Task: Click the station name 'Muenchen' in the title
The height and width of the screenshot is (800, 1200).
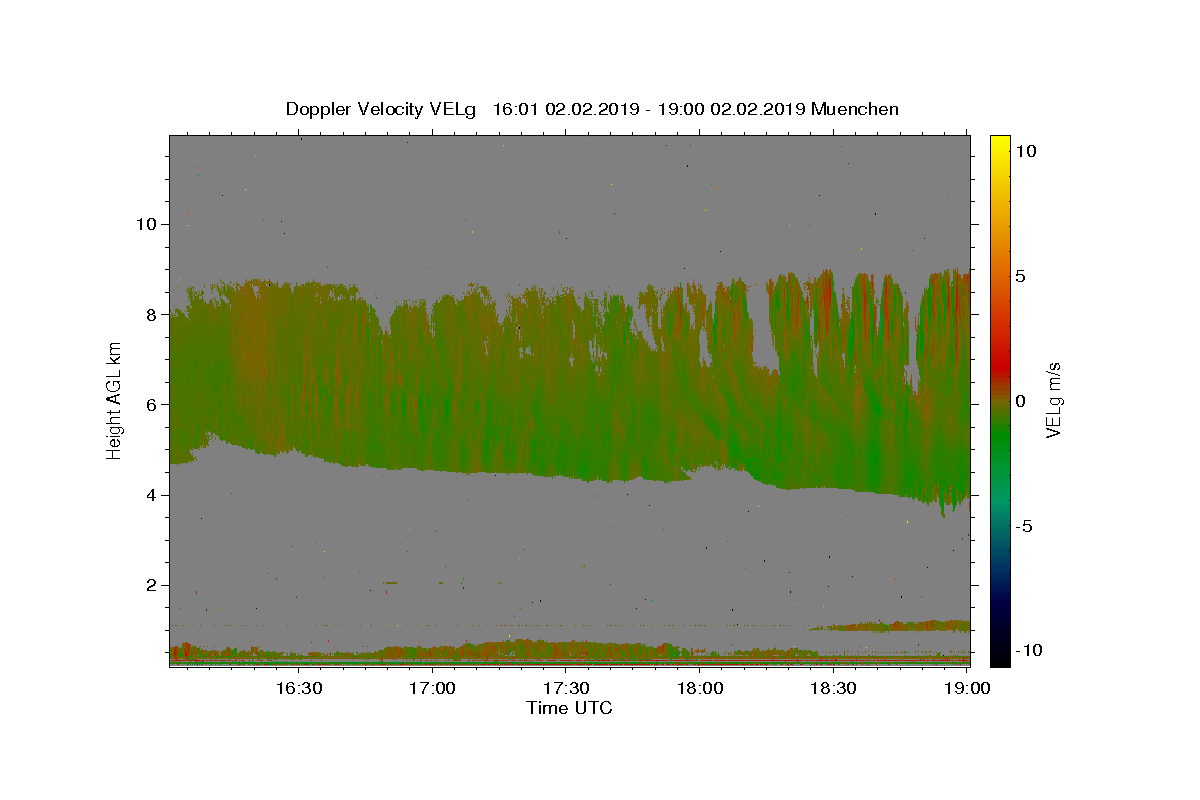Action: click(x=855, y=109)
